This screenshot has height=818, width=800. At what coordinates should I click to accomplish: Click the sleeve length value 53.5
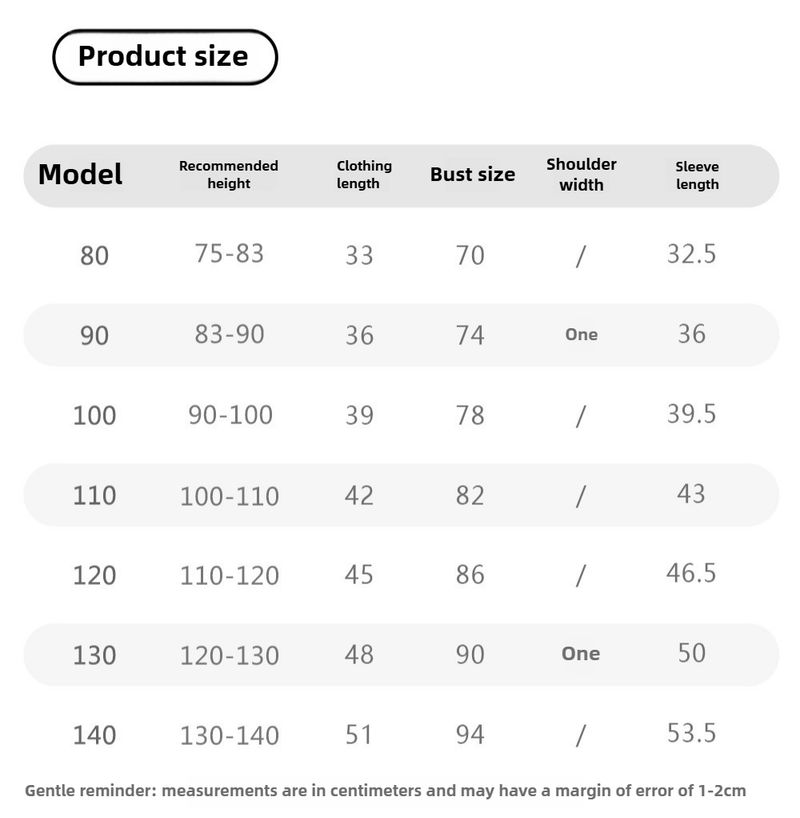tap(691, 733)
